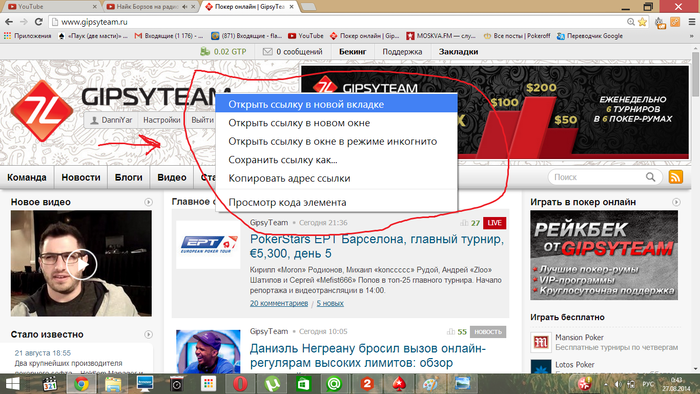Open Paint from the taskbar

(430, 384)
